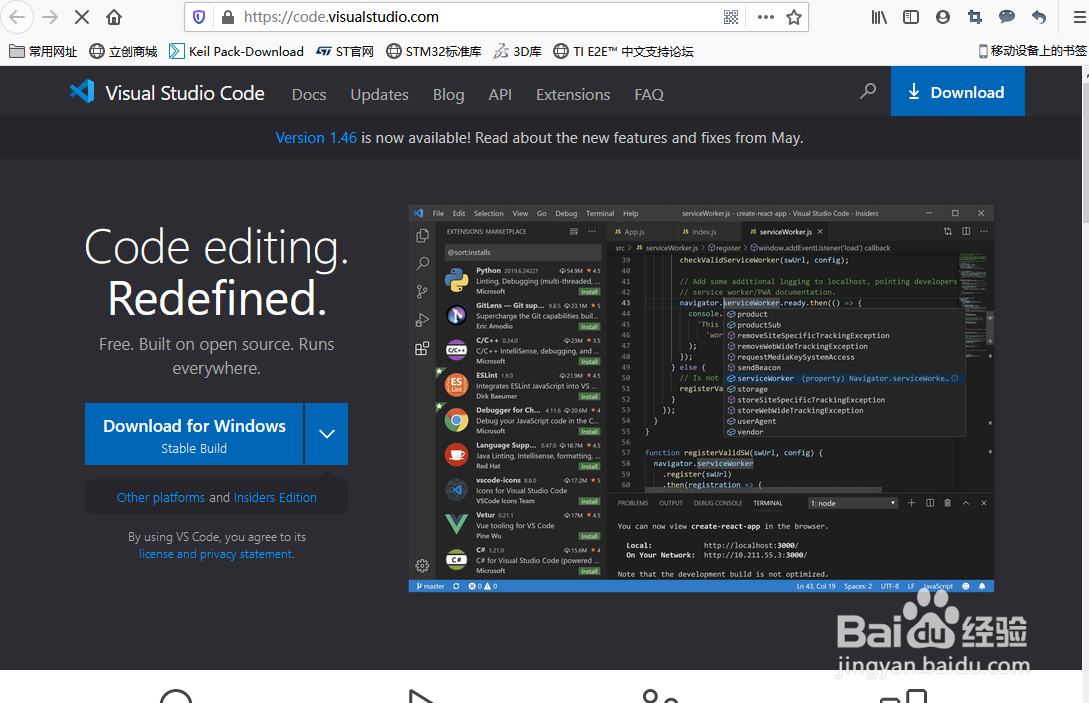Show site security padlock details
Image resolution: width=1089 pixels, height=703 pixels.
(x=228, y=17)
